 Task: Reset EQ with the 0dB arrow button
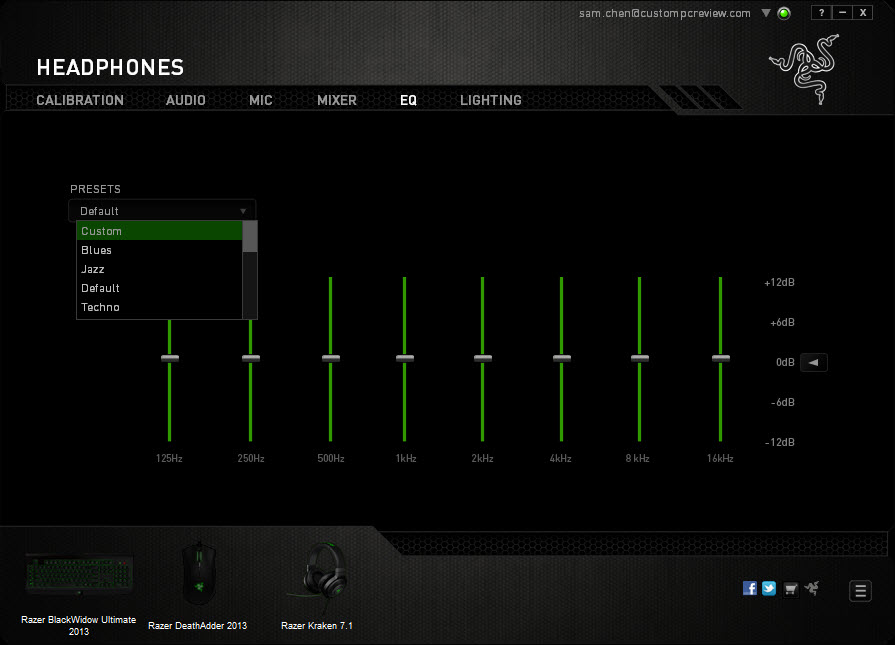click(x=813, y=362)
